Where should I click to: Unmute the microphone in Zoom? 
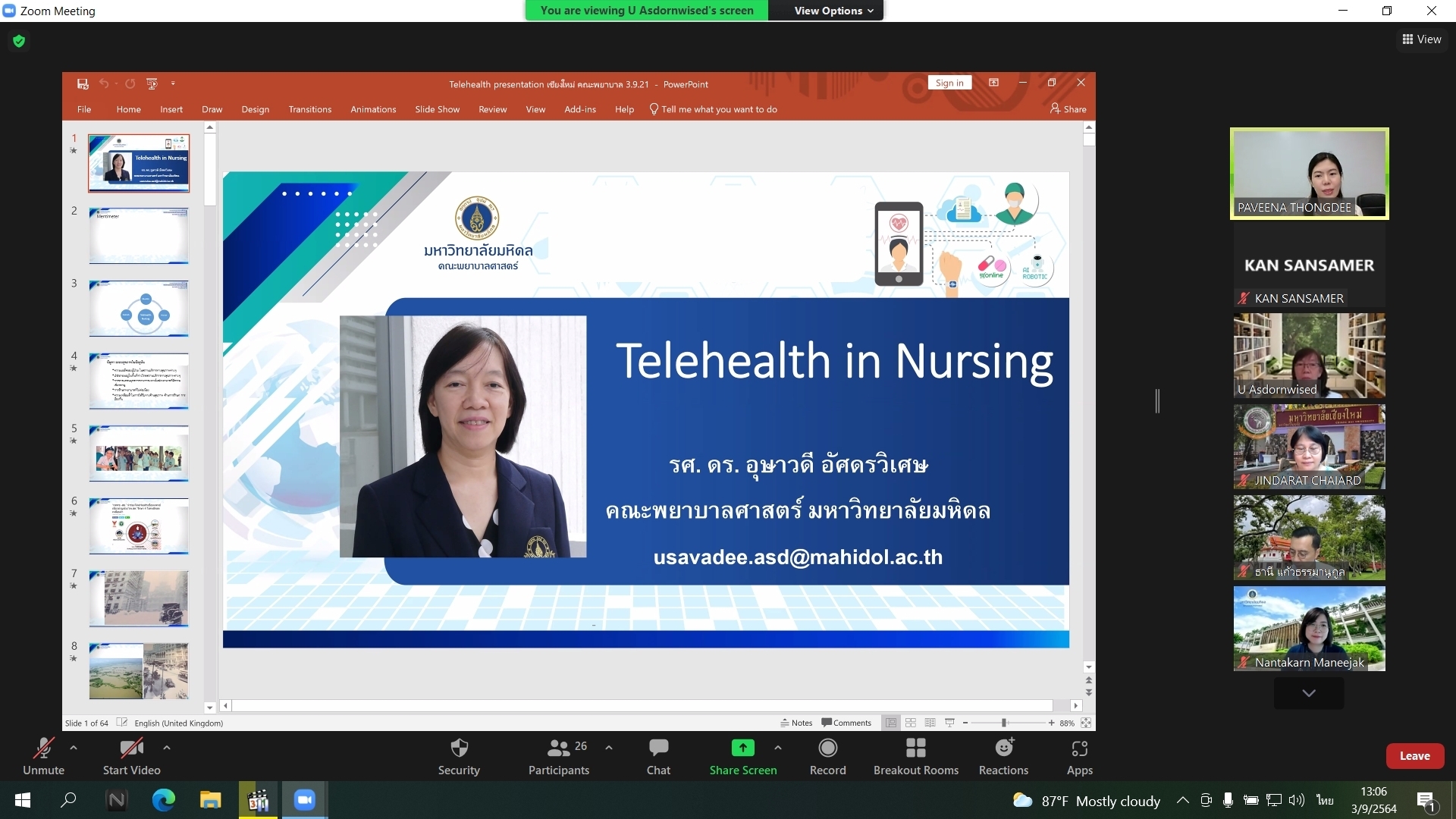[x=43, y=756]
